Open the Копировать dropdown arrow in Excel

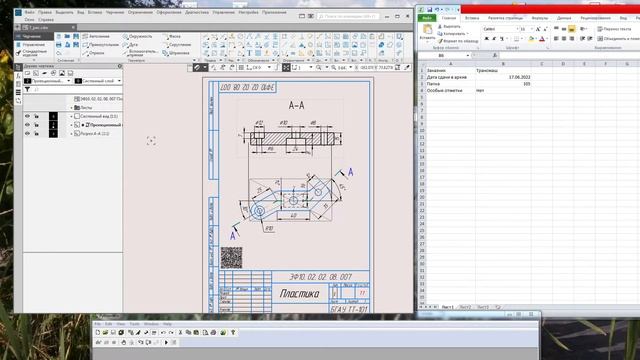click(467, 34)
